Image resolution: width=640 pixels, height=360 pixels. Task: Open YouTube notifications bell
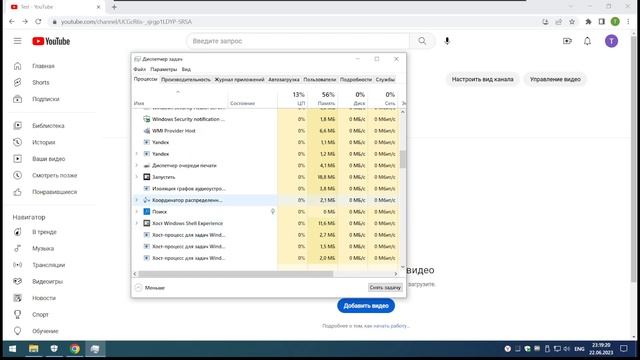[587, 41]
